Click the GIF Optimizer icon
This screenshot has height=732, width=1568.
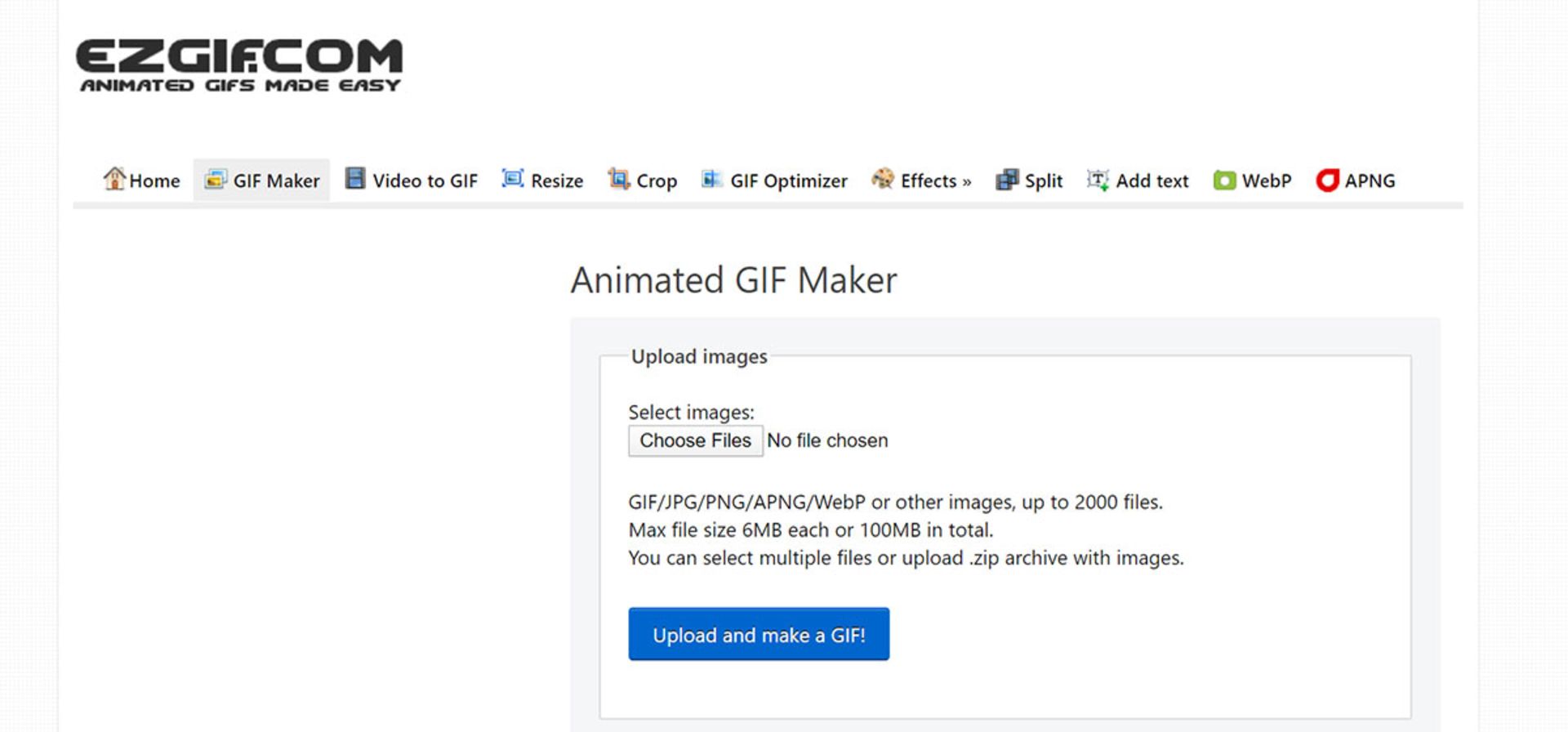coord(711,179)
